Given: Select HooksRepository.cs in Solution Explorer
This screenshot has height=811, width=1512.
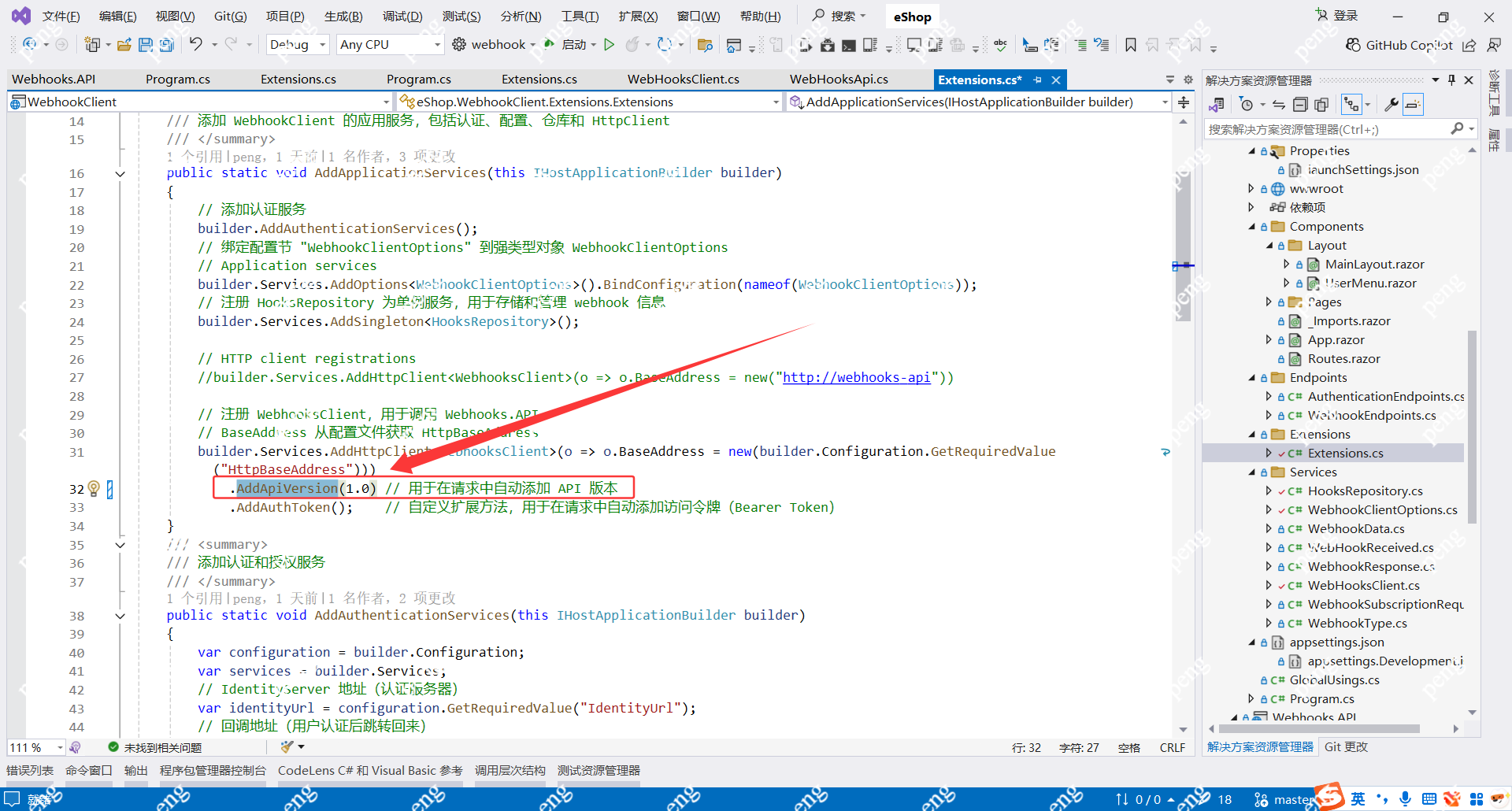Looking at the screenshot, I should coord(1365,491).
